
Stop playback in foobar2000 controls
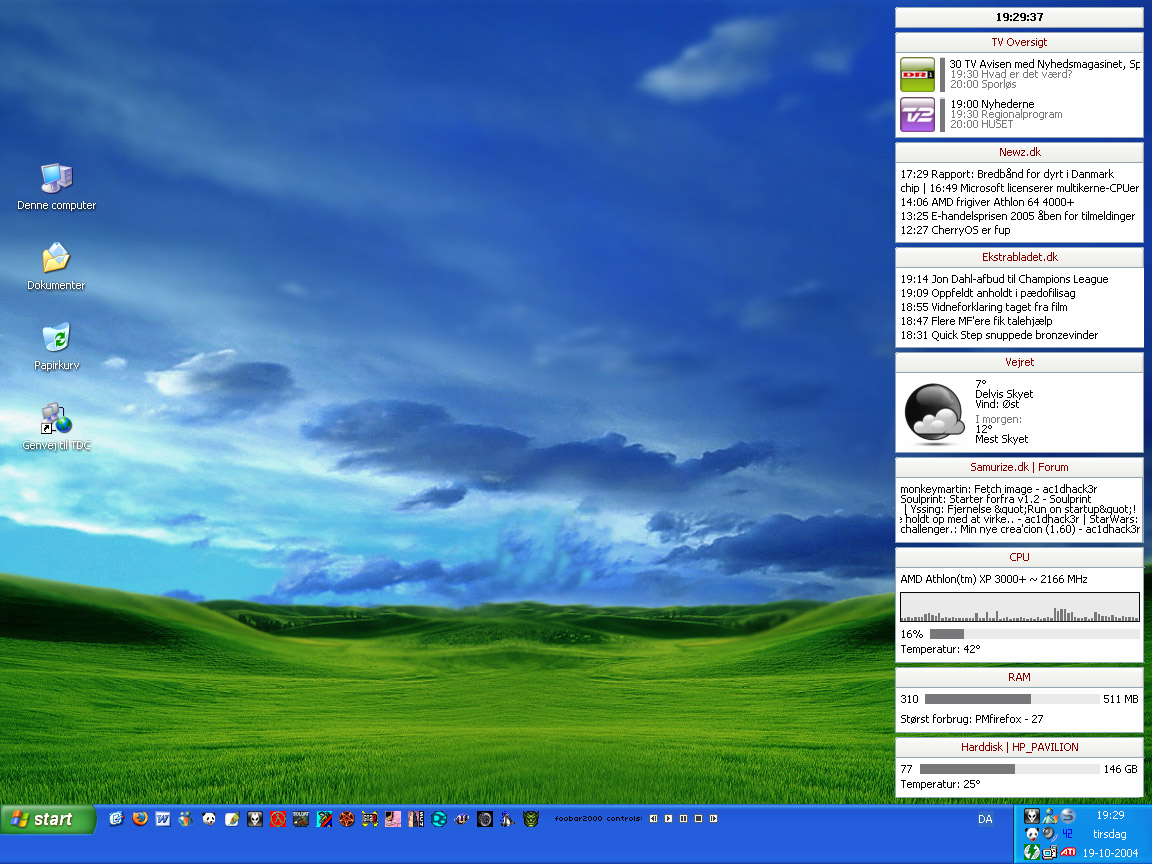pos(698,818)
